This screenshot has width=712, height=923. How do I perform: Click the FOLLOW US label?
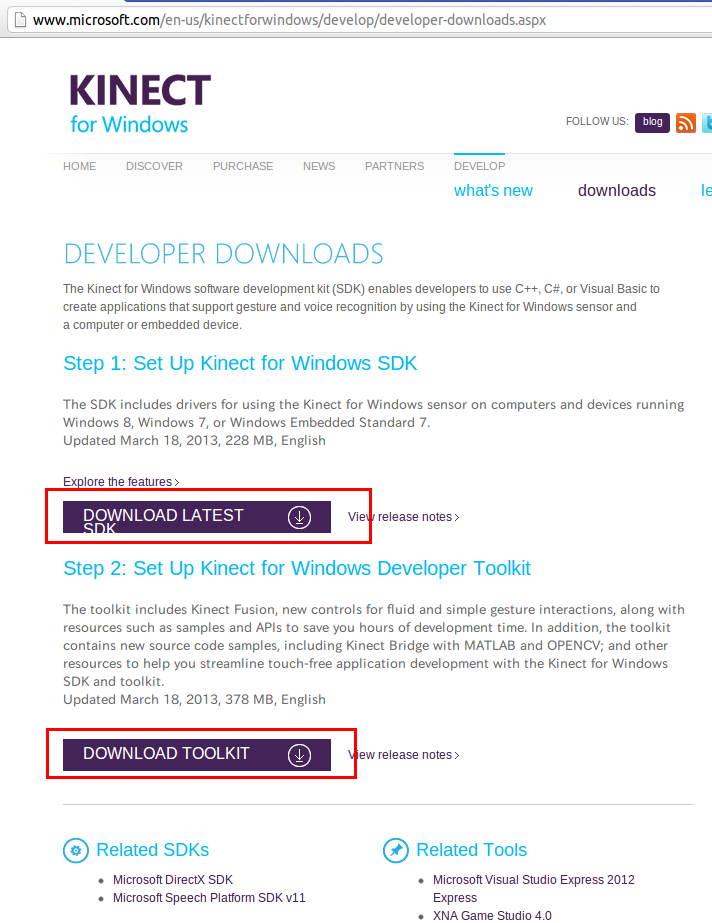597,121
